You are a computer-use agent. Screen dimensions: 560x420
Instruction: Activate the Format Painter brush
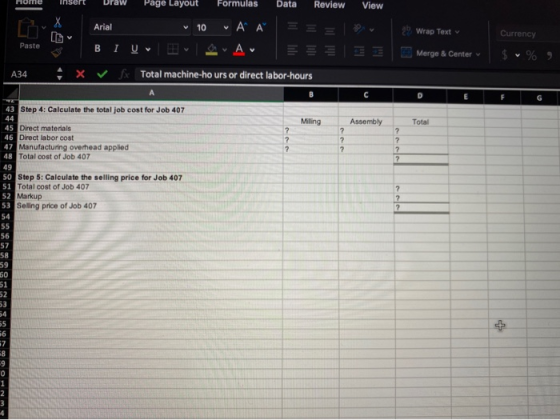tap(57, 52)
